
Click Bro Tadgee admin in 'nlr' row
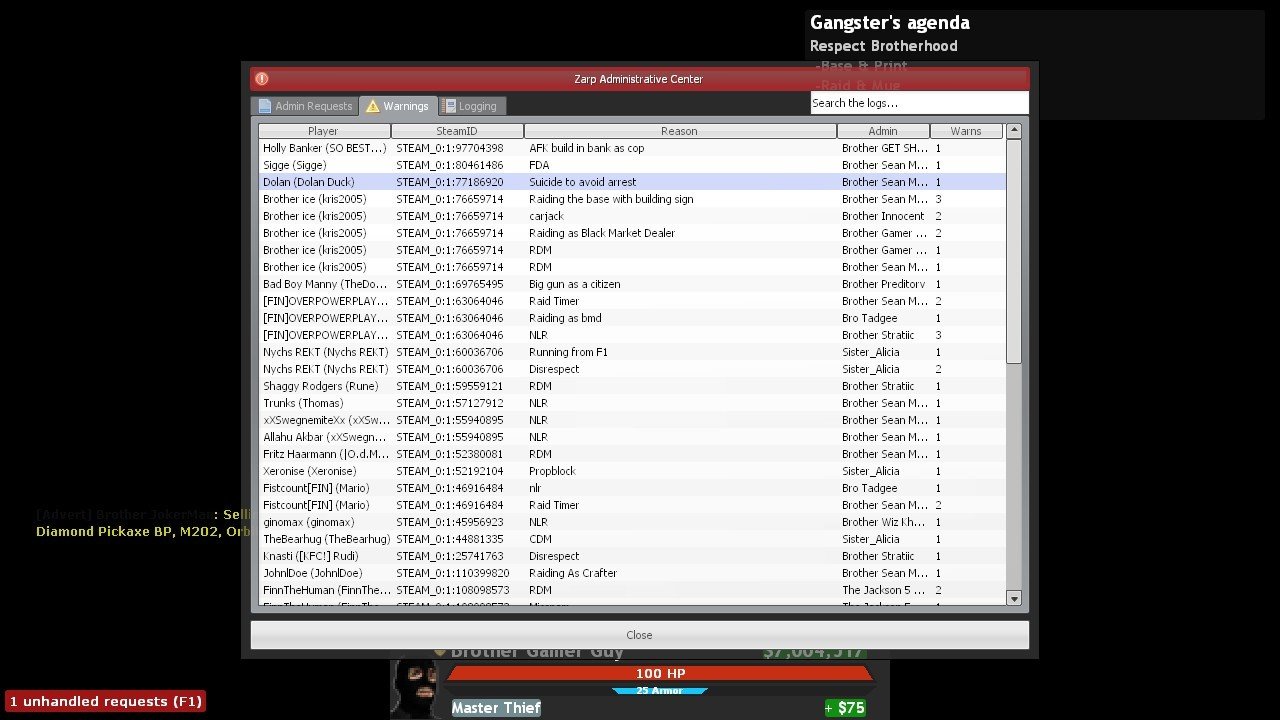coord(869,488)
